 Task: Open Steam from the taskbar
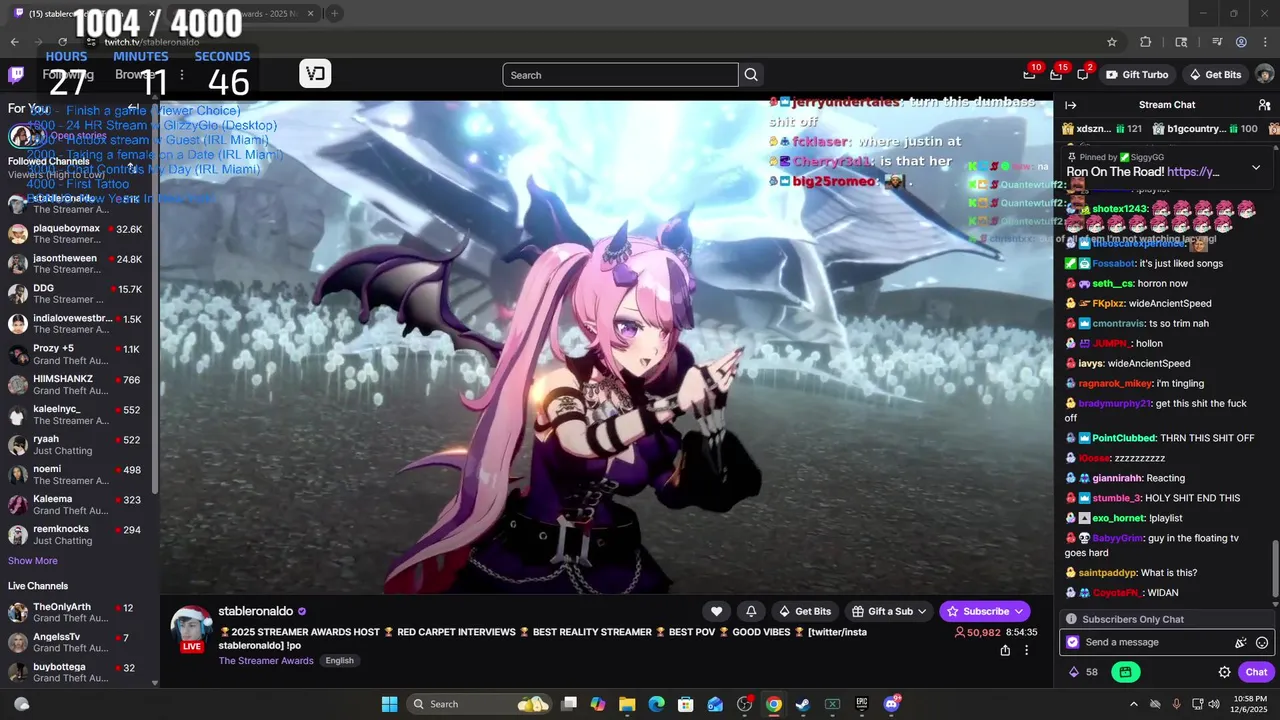[802, 704]
